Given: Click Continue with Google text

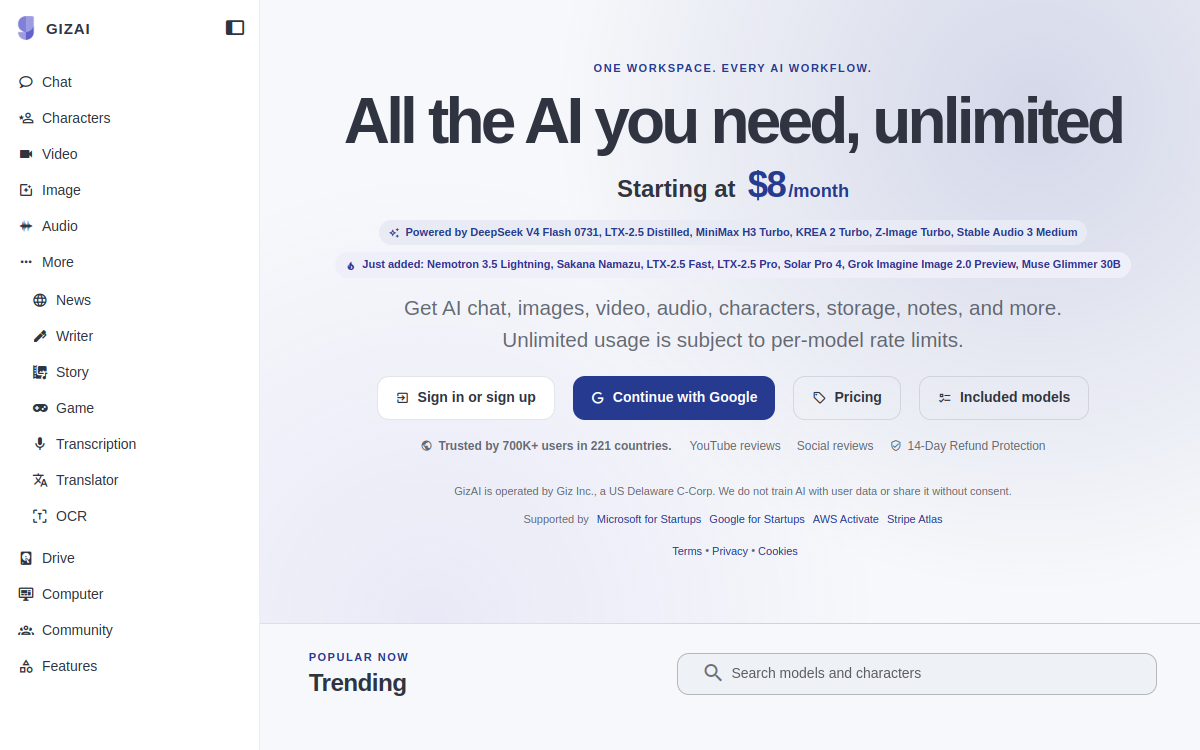Looking at the screenshot, I should (x=685, y=397).
